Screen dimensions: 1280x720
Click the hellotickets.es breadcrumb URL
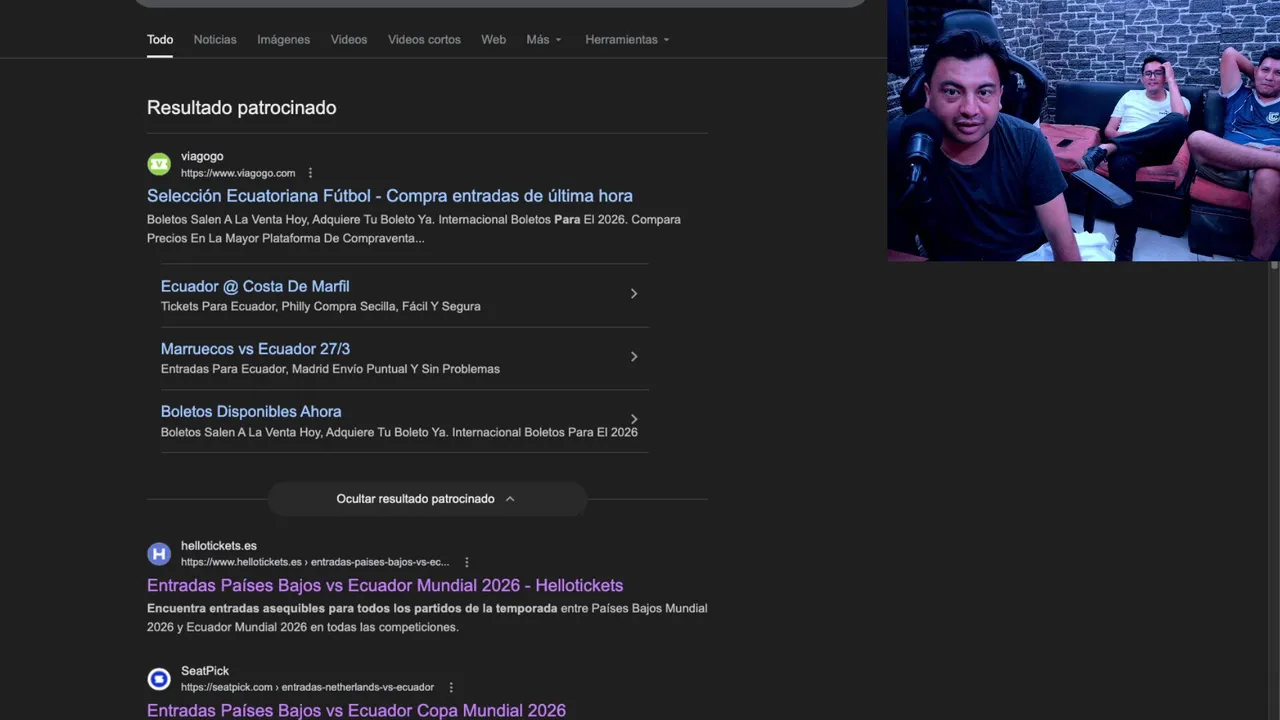(x=315, y=562)
